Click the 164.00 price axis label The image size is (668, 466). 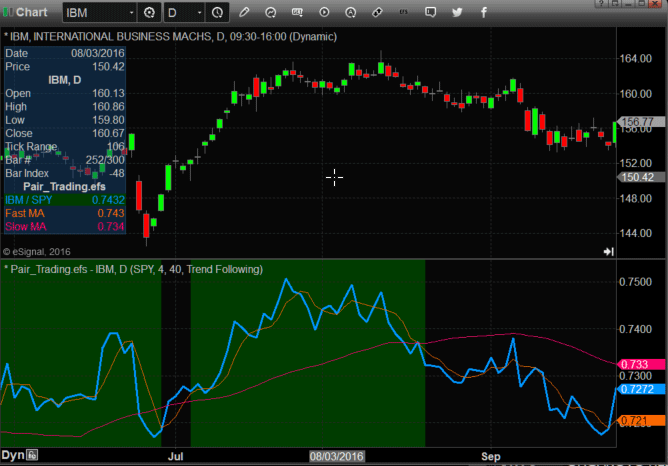click(x=635, y=58)
